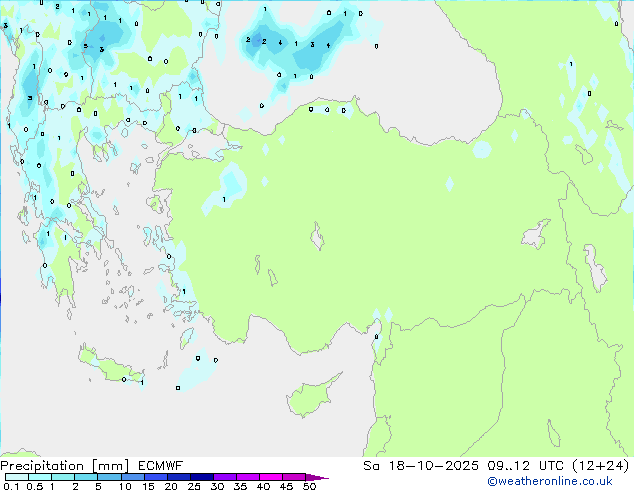Select the '[mm]' unit label
Image resolution: width=634 pixels, height=490 pixels.
(110, 466)
